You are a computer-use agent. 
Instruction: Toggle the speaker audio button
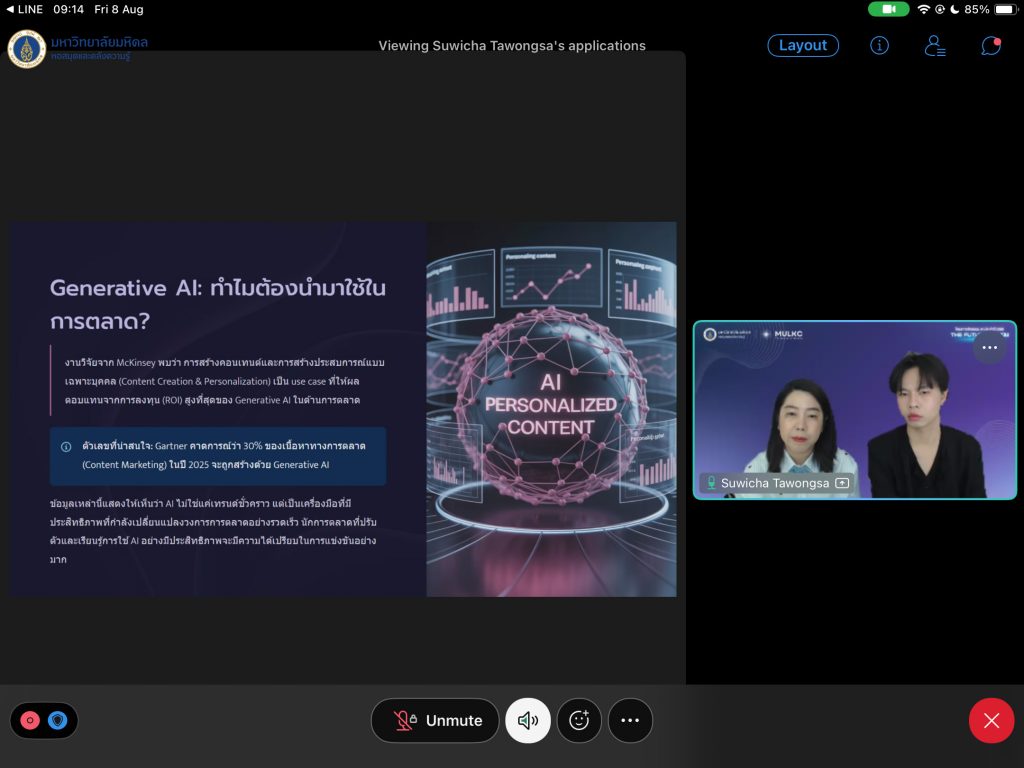[x=528, y=720]
